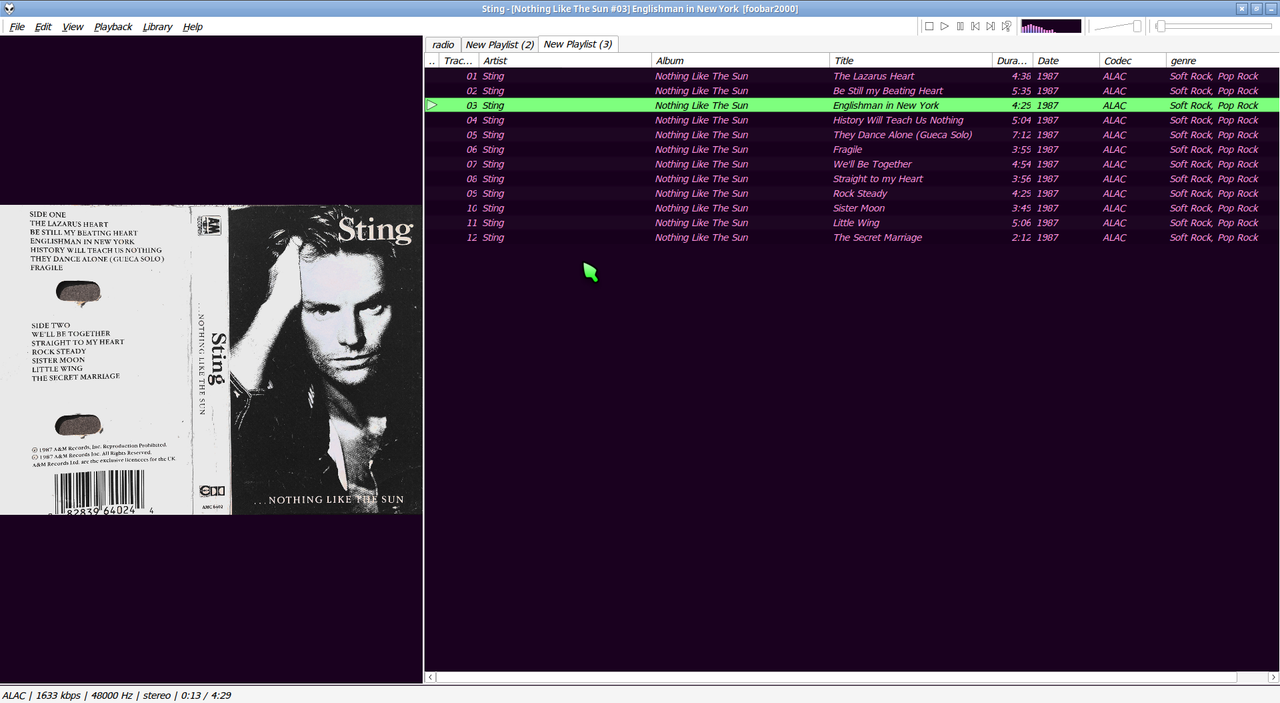Select track Sister Moon

(852, 208)
